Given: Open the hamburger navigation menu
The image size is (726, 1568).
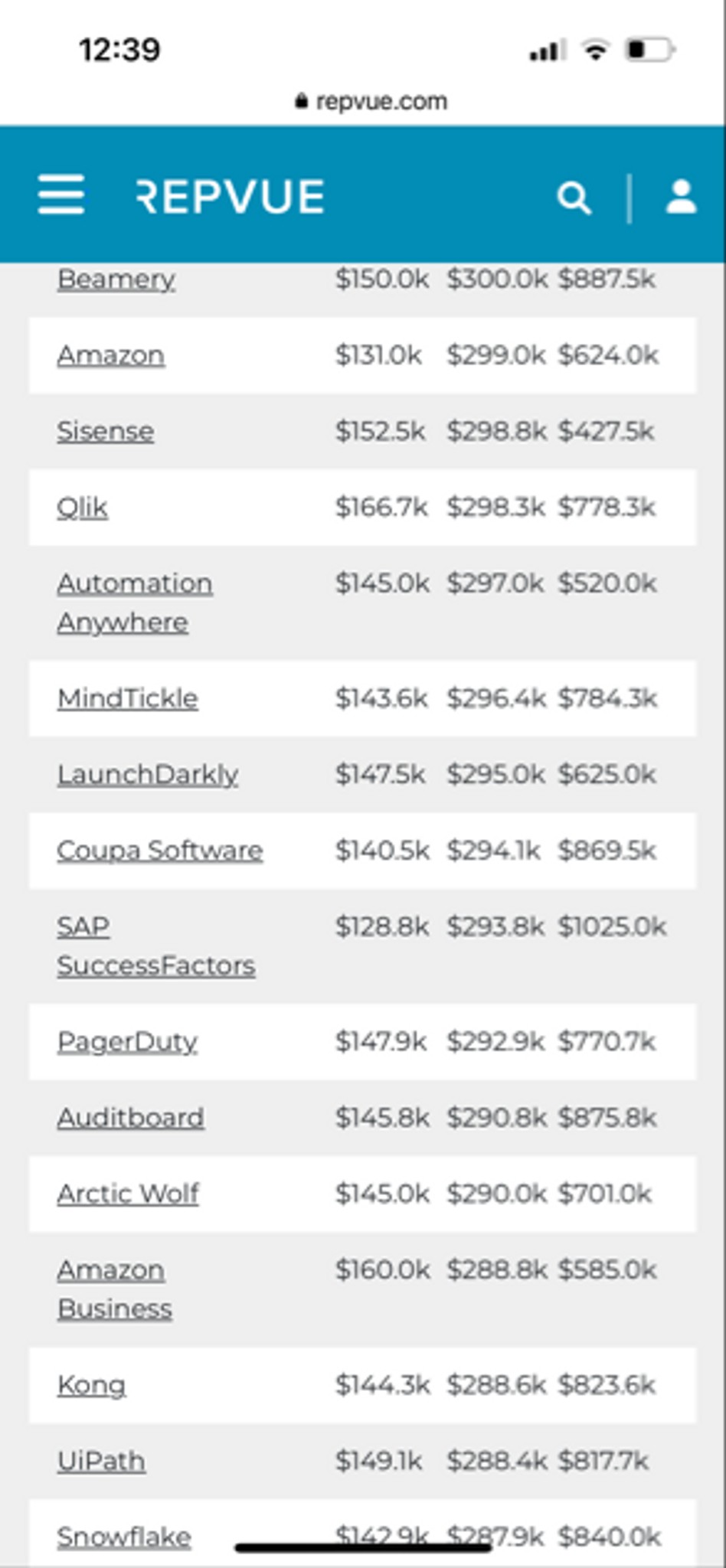Looking at the screenshot, I should [61, 198].
